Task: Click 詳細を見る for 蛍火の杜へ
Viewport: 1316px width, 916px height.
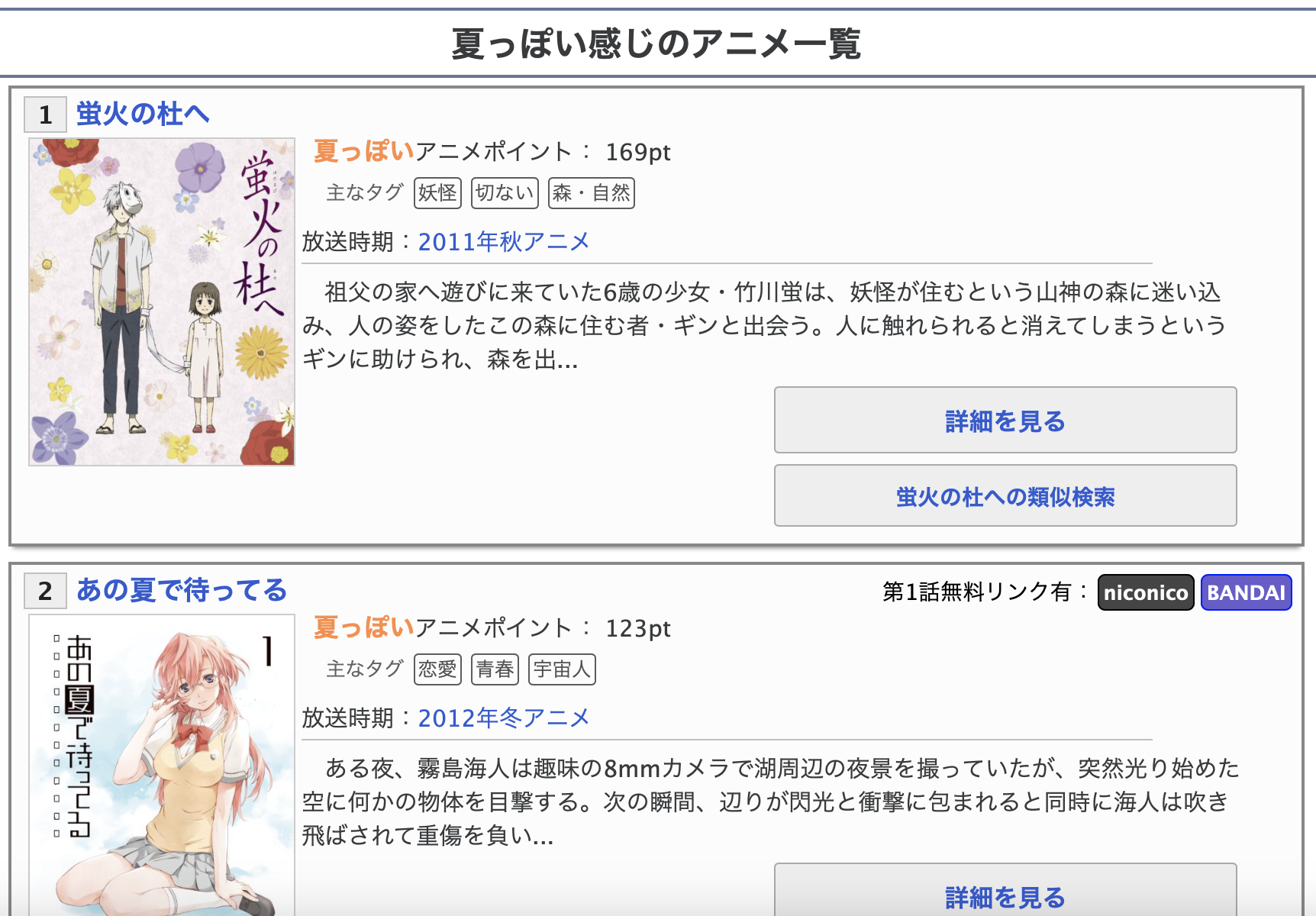Action: click(1005, 420)
